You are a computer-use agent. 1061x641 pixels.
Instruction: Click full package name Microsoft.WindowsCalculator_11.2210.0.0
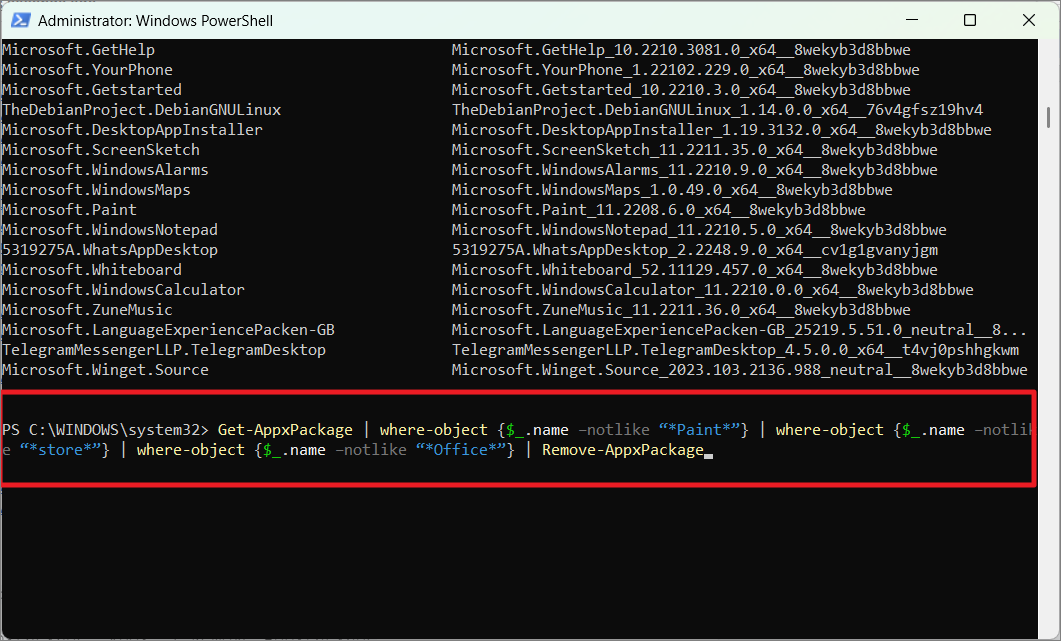(x=713, y=290)
